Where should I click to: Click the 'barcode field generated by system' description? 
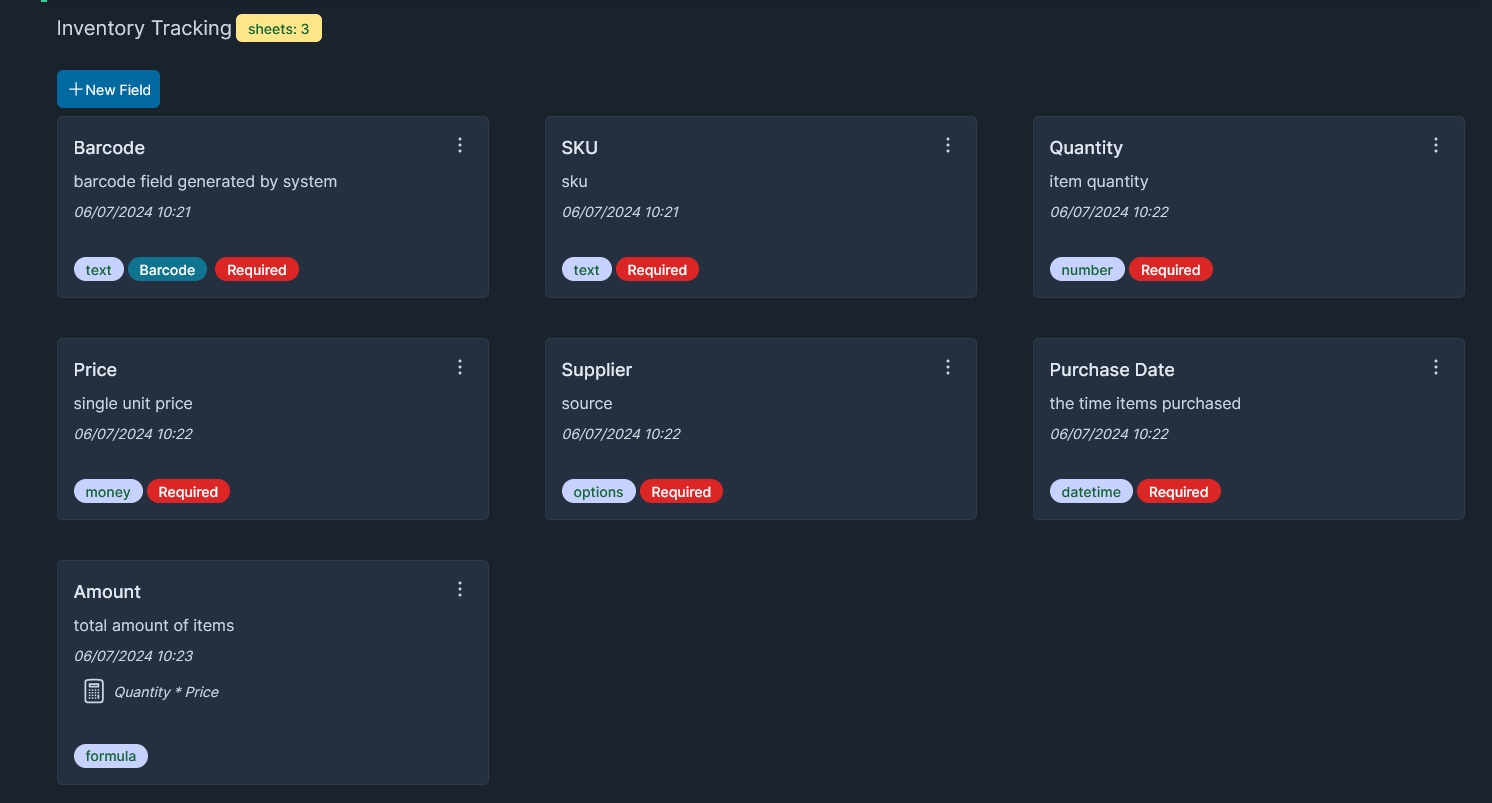click(205, 182)
